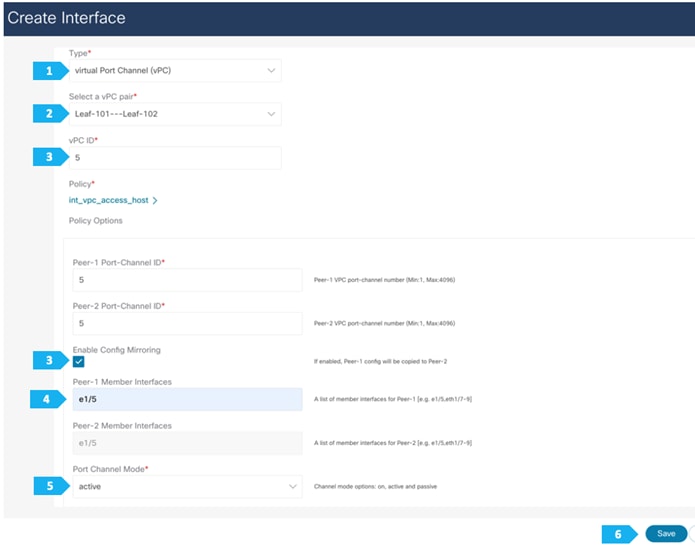Click the blue step 5 marker
The width and height of the screenshot is (695, 545).
tap(51, 486)
